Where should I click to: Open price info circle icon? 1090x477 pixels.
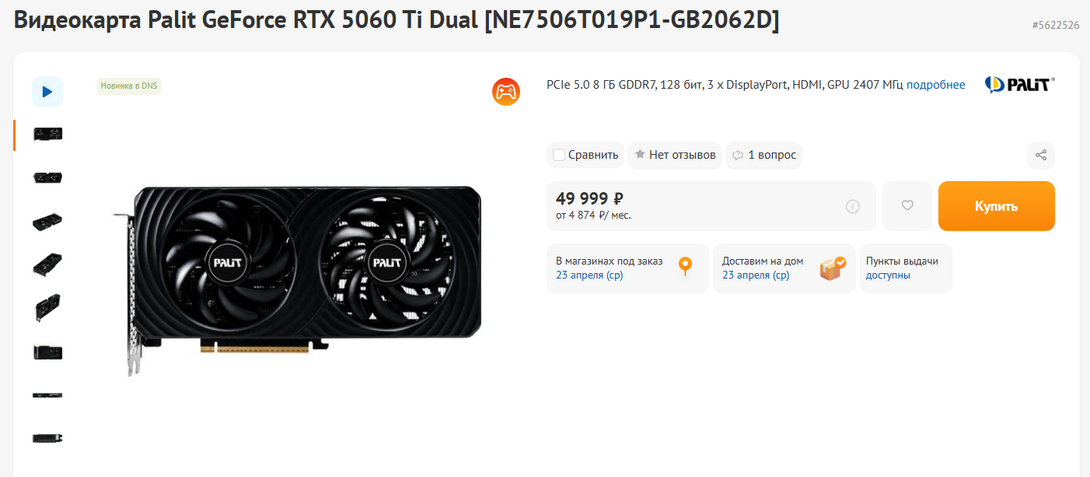pos(853,206)
